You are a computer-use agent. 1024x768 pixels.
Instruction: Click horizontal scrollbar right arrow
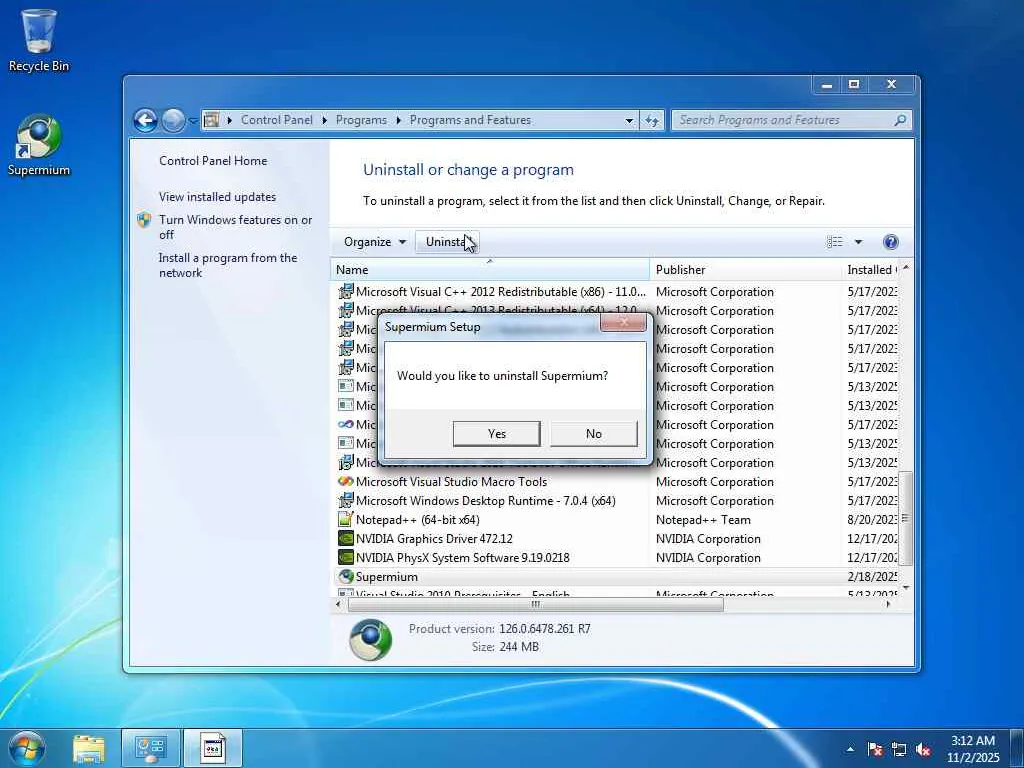coord(888,605)
